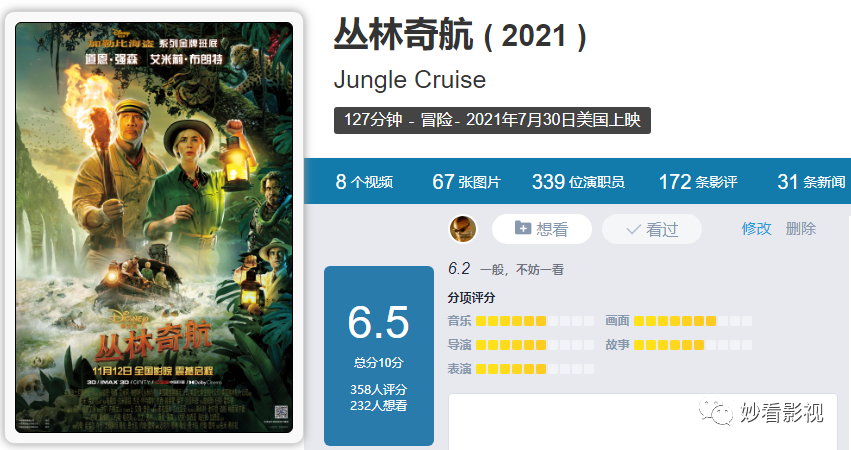The image size is (851, 450).
Task: Mark movie as 看过
Action: click(x=652, y=229)
